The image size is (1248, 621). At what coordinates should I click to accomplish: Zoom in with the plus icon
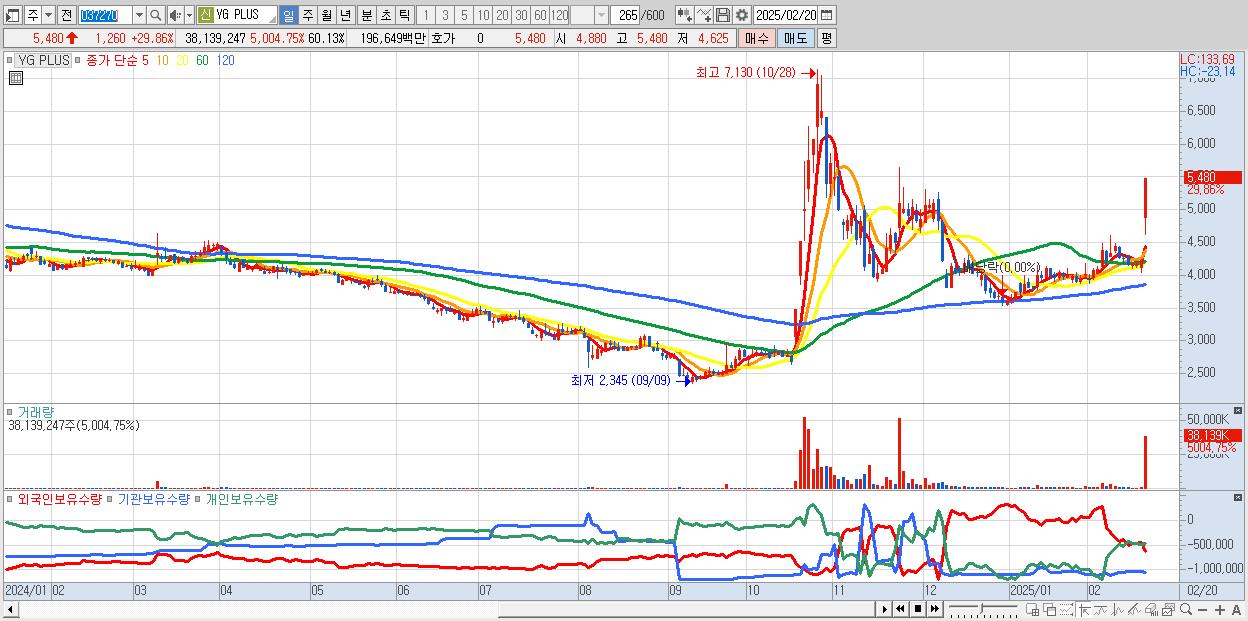coord(1220,610)
